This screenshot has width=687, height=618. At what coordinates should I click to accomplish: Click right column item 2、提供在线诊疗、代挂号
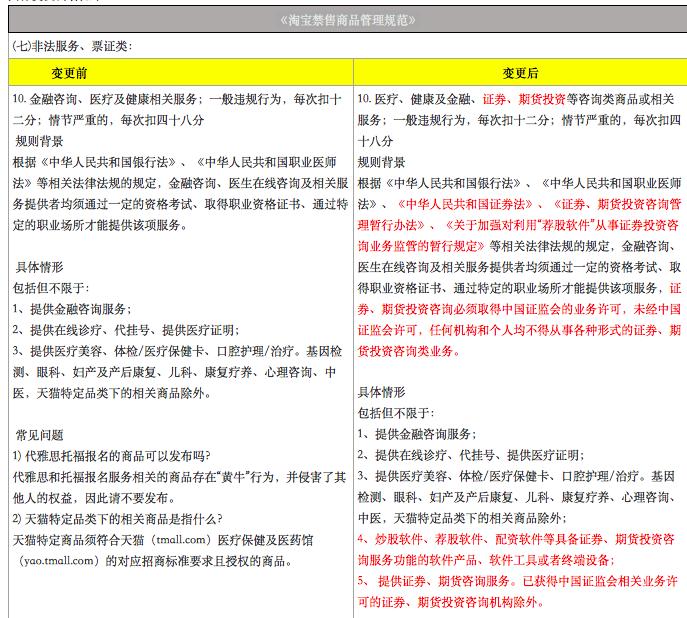tap(471, 455)
